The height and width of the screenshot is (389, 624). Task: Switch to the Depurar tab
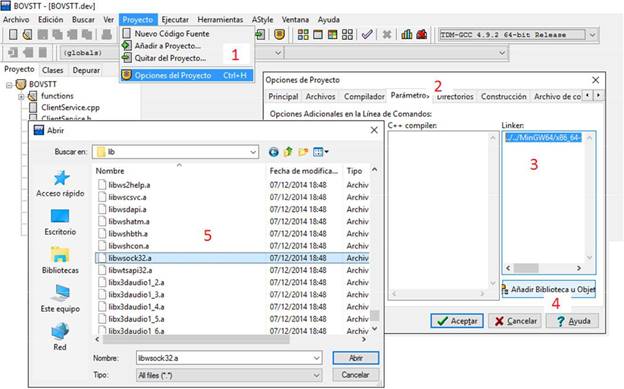[86, 70]
